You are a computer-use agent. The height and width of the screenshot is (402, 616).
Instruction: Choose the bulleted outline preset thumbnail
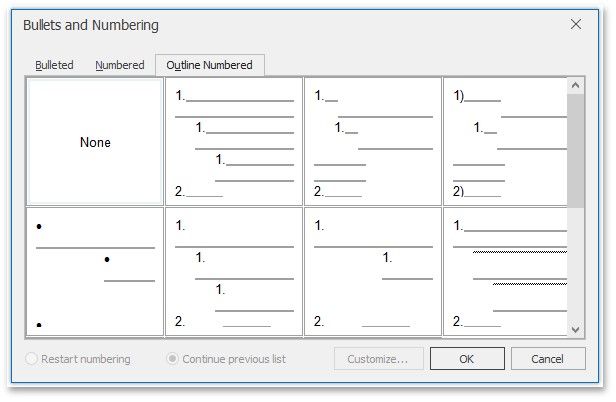pyautogui.click(x=95, y=272)
